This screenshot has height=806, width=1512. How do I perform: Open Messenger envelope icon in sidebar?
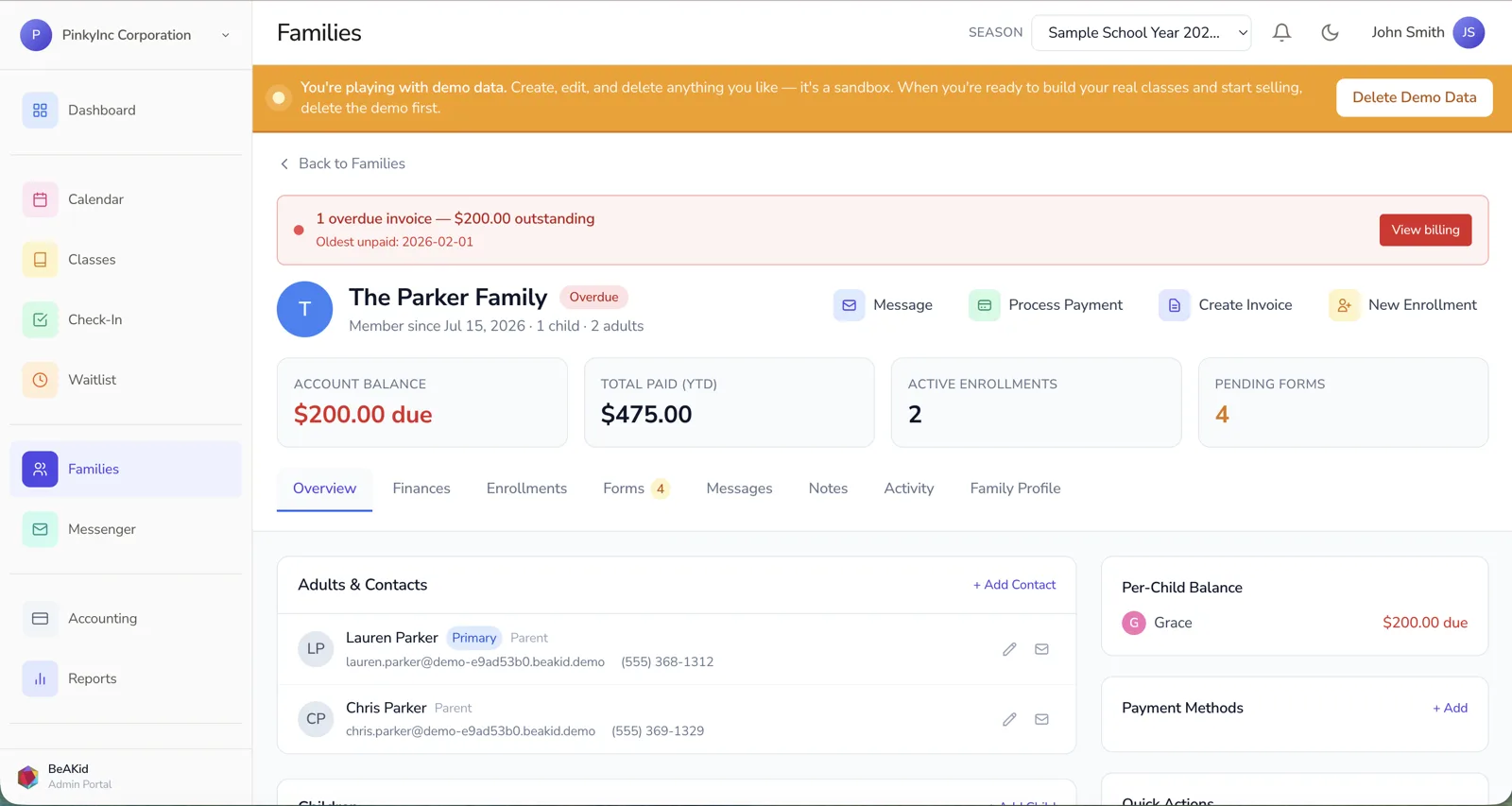click(40, 529)
